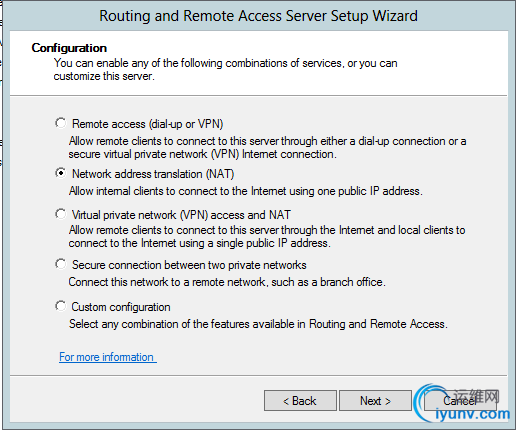The image size is (516, 430).
Task: Click the branch office description text
Action: 227,282
